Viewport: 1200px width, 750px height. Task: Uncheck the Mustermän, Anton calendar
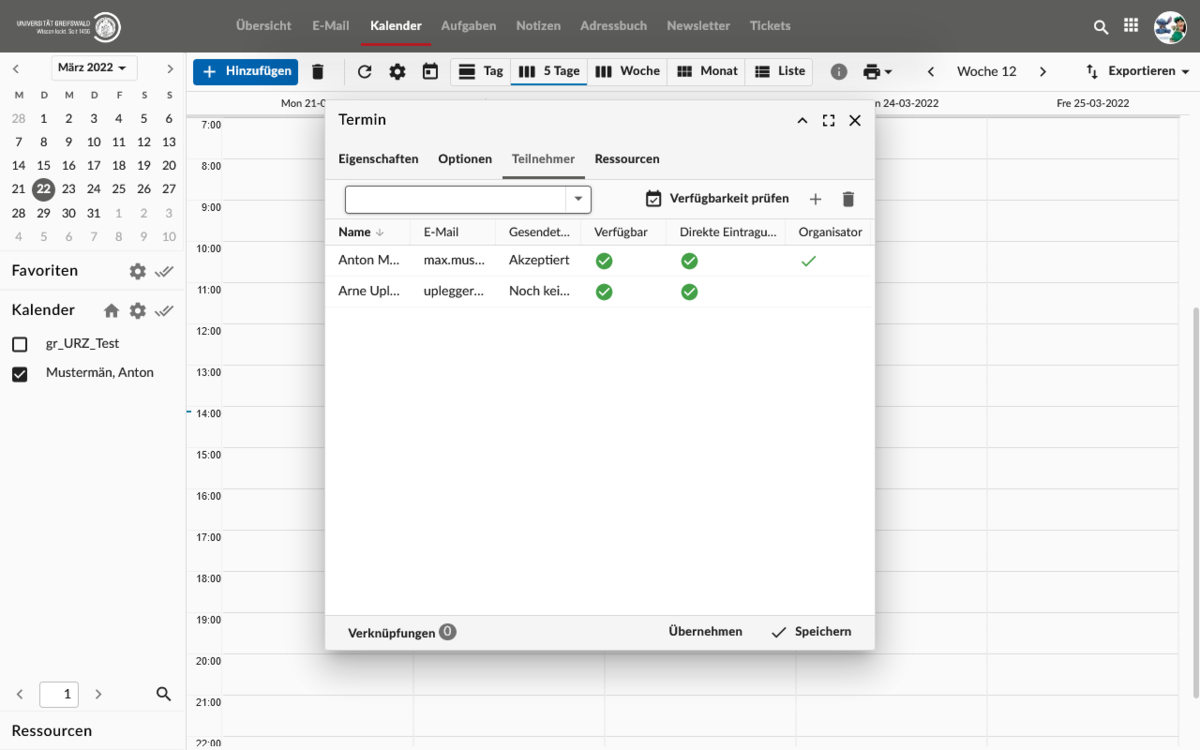19,373
